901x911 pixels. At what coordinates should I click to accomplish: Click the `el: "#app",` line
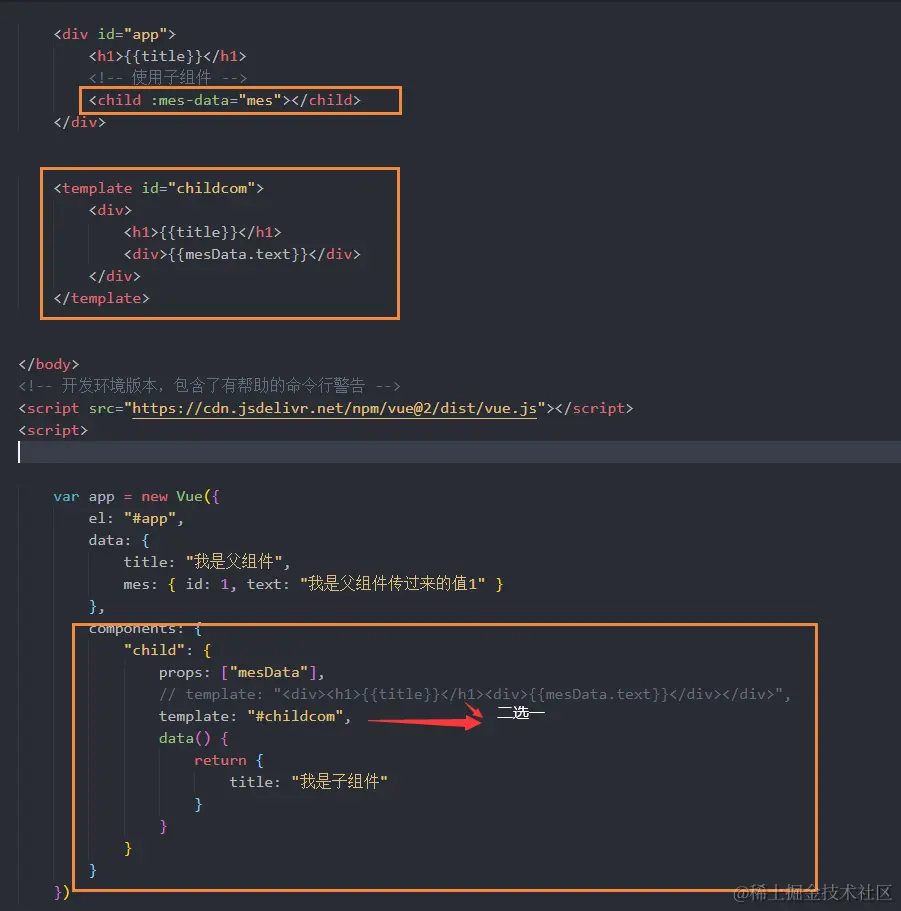coord(136,518)
